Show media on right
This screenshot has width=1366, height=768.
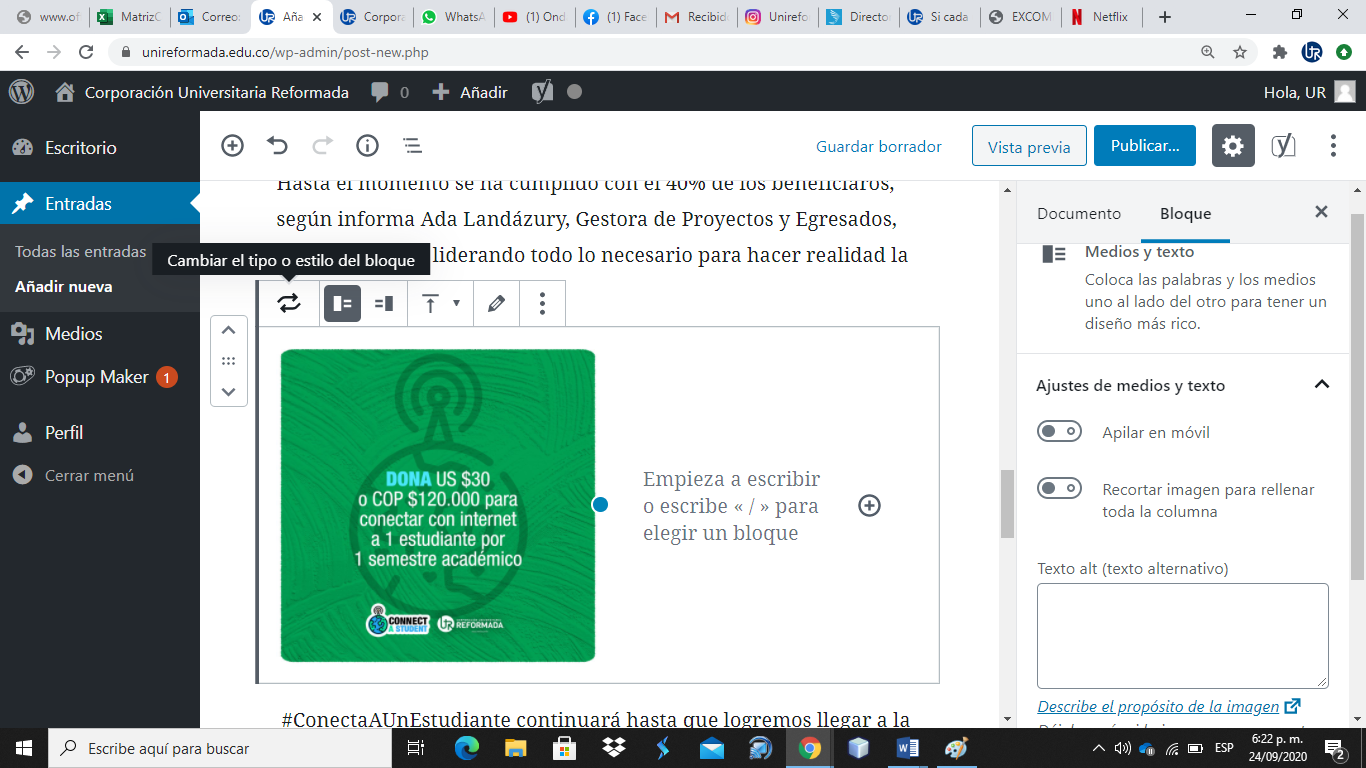point(383,303)
